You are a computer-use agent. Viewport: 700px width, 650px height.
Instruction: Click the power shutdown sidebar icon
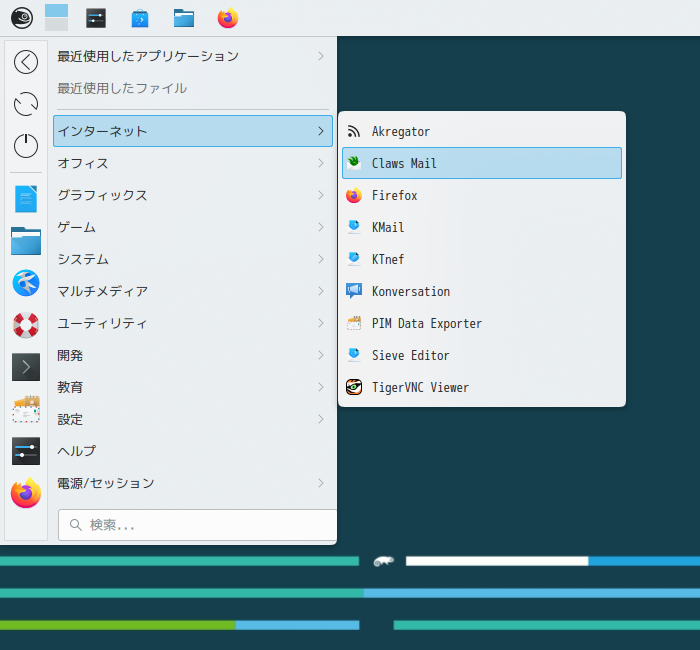click(x=26, y=146)
